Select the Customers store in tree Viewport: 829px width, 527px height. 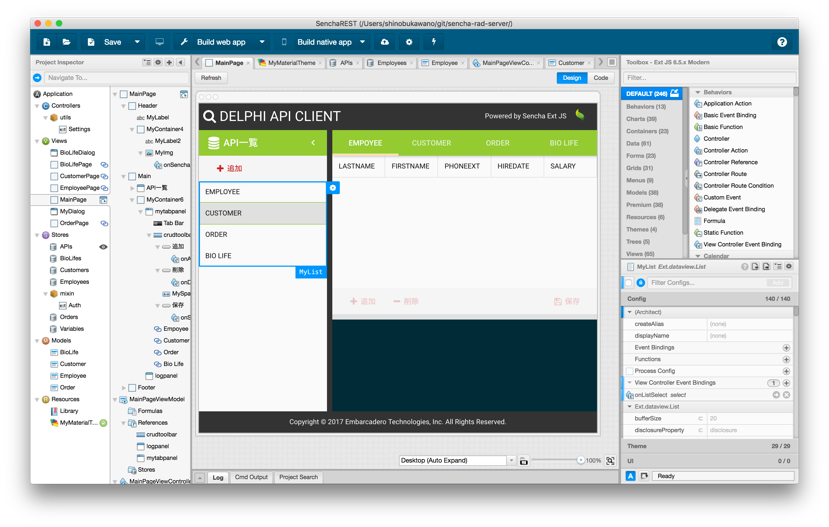coord(74,270)
